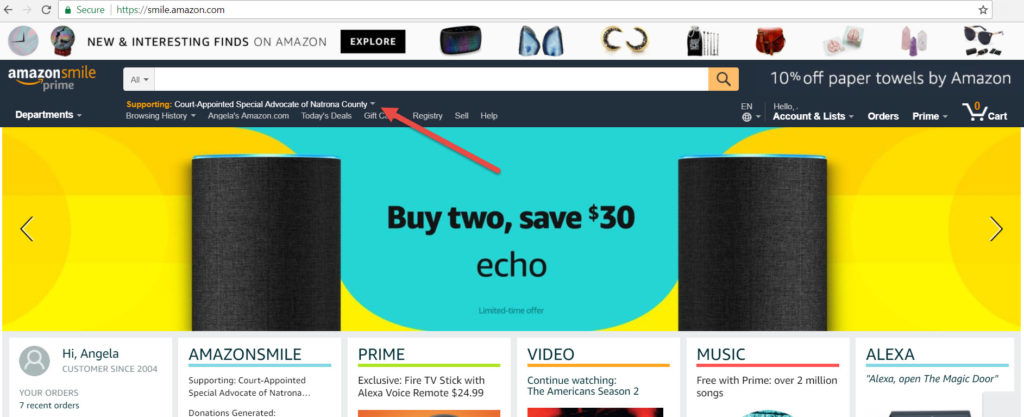Bookmark page with the star icon

(983, 10)
